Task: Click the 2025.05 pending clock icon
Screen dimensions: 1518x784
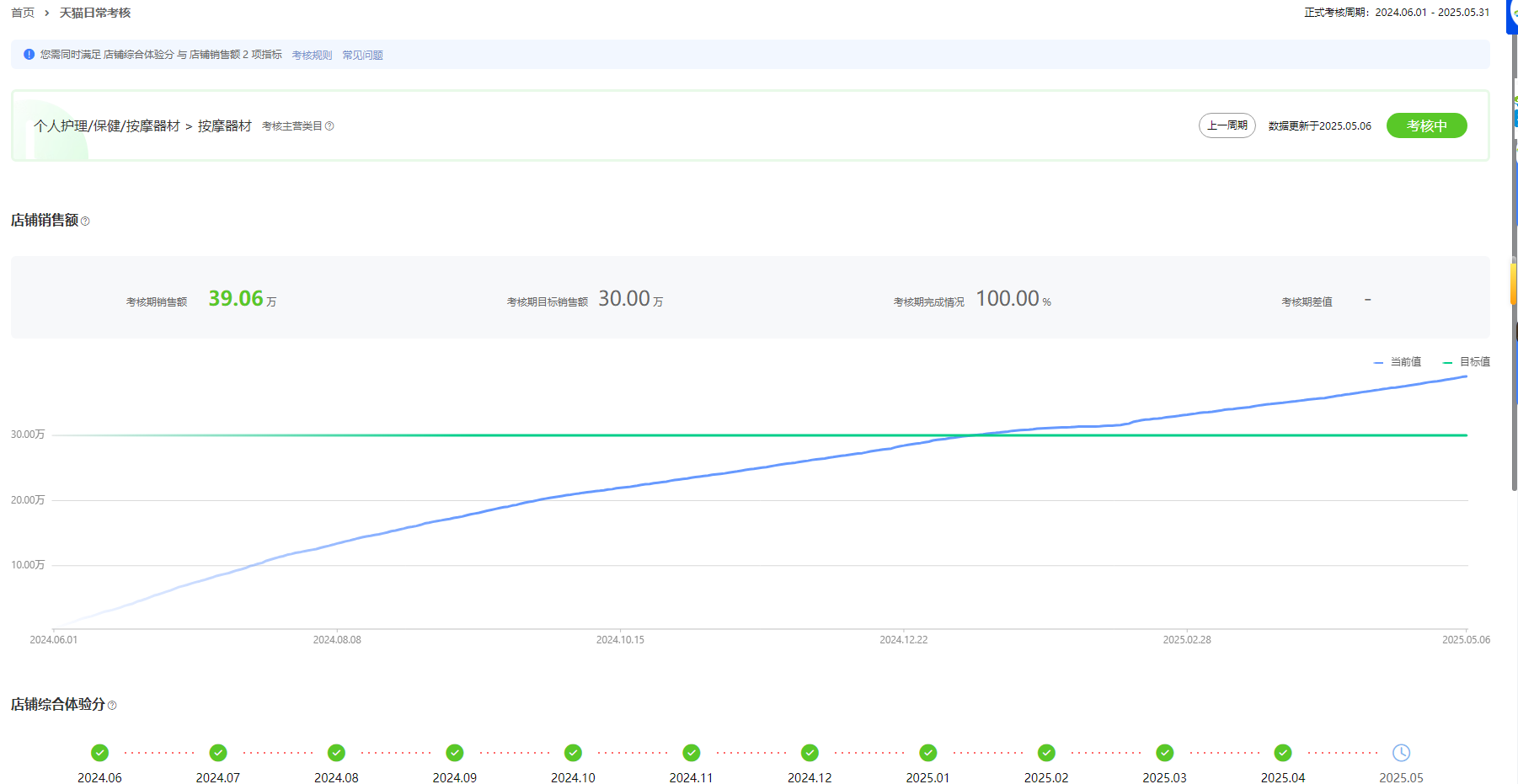Action: [x=1401, y=753]
